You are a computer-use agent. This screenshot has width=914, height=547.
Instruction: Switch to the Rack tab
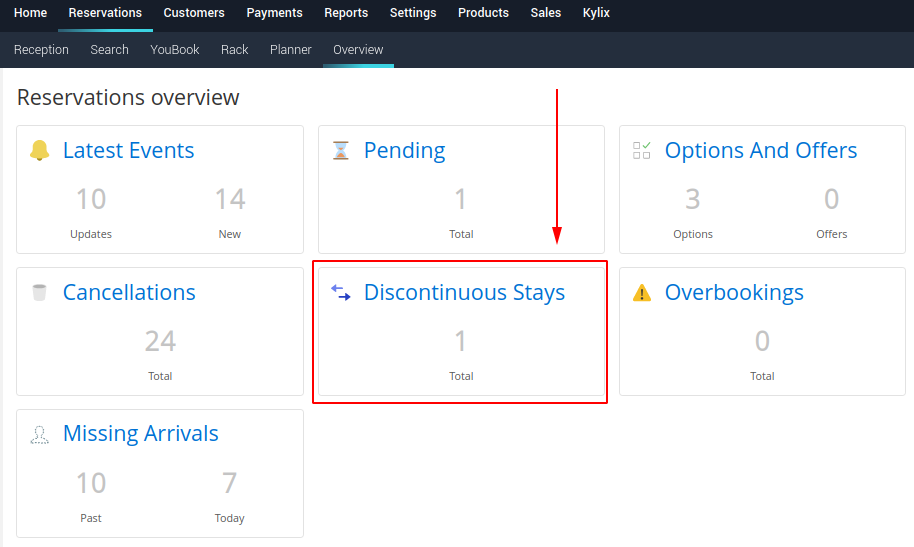(x=235, y=49)
